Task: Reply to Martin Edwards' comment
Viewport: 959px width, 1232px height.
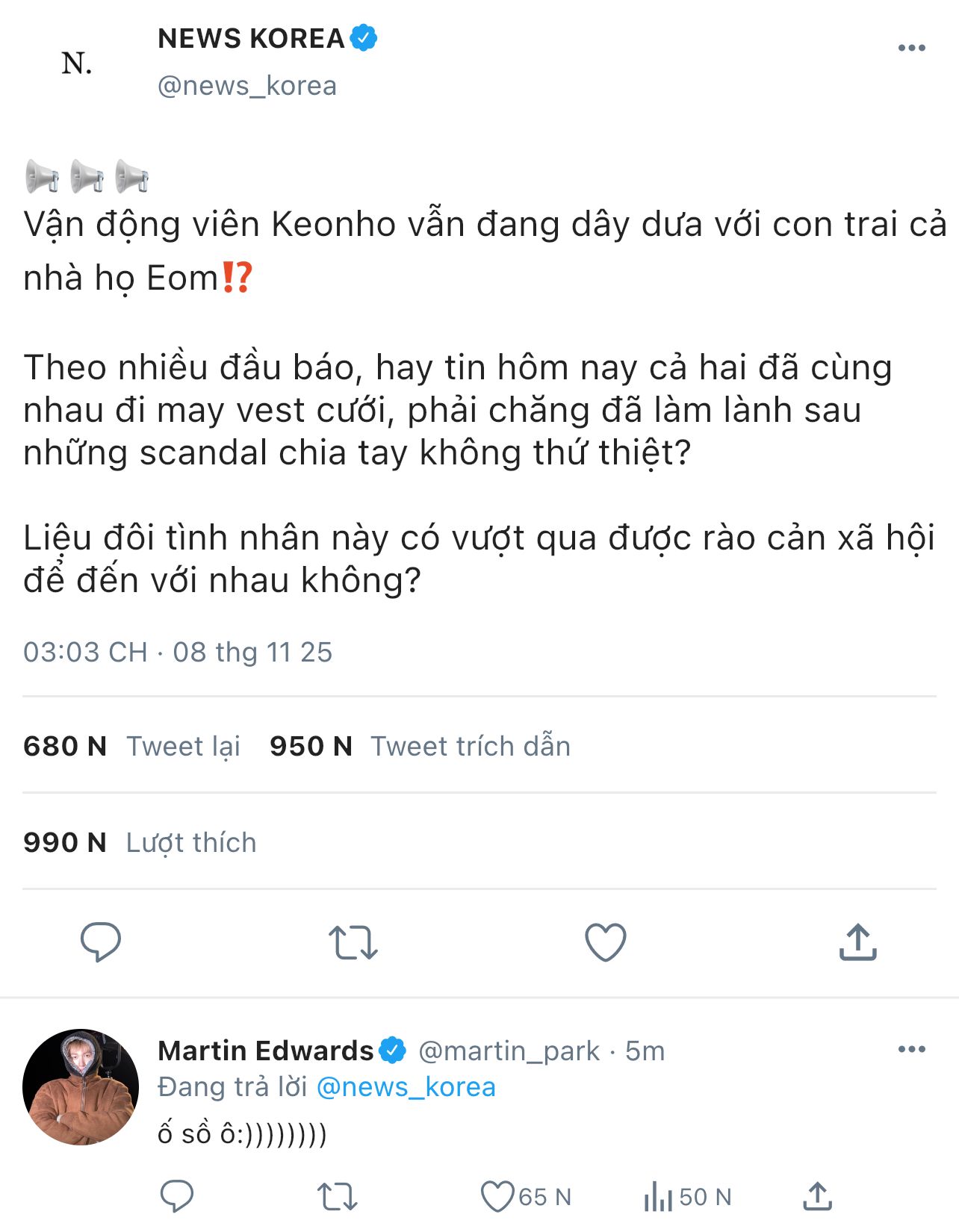Action: pos(177,1196)
